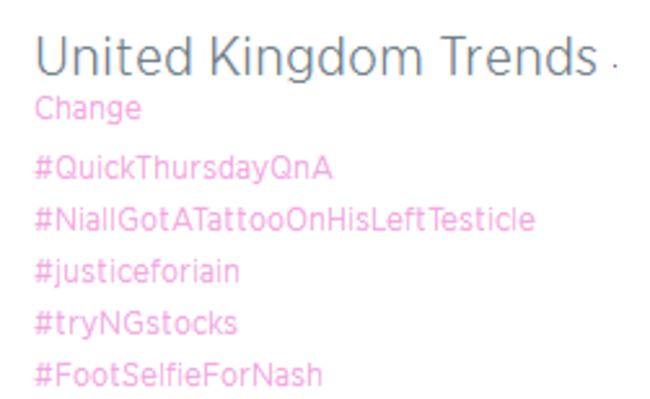650x399 pixels.
Task: Select the #justiceforiain hashtag
Action: 137,273
